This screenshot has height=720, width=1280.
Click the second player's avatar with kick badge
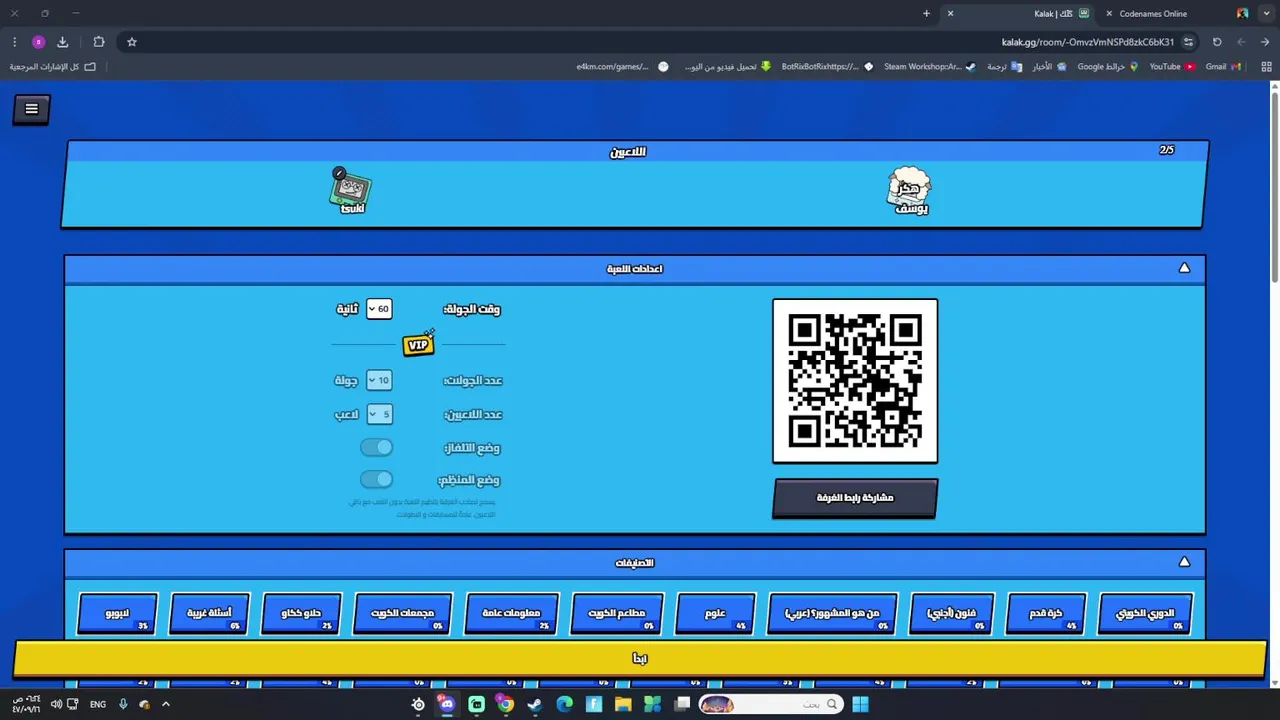click(x=351, y=191)
